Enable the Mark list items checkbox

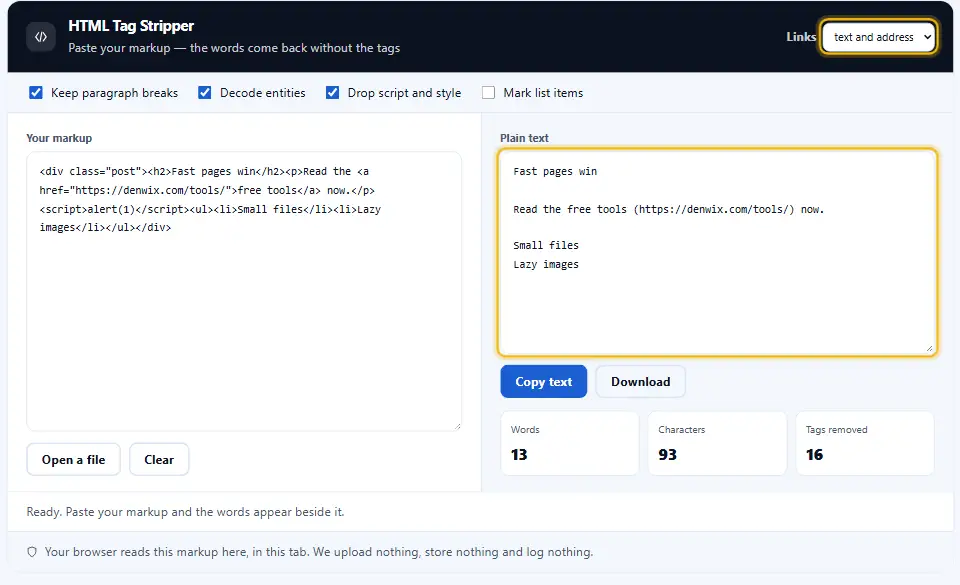click(x=488, y=92)
